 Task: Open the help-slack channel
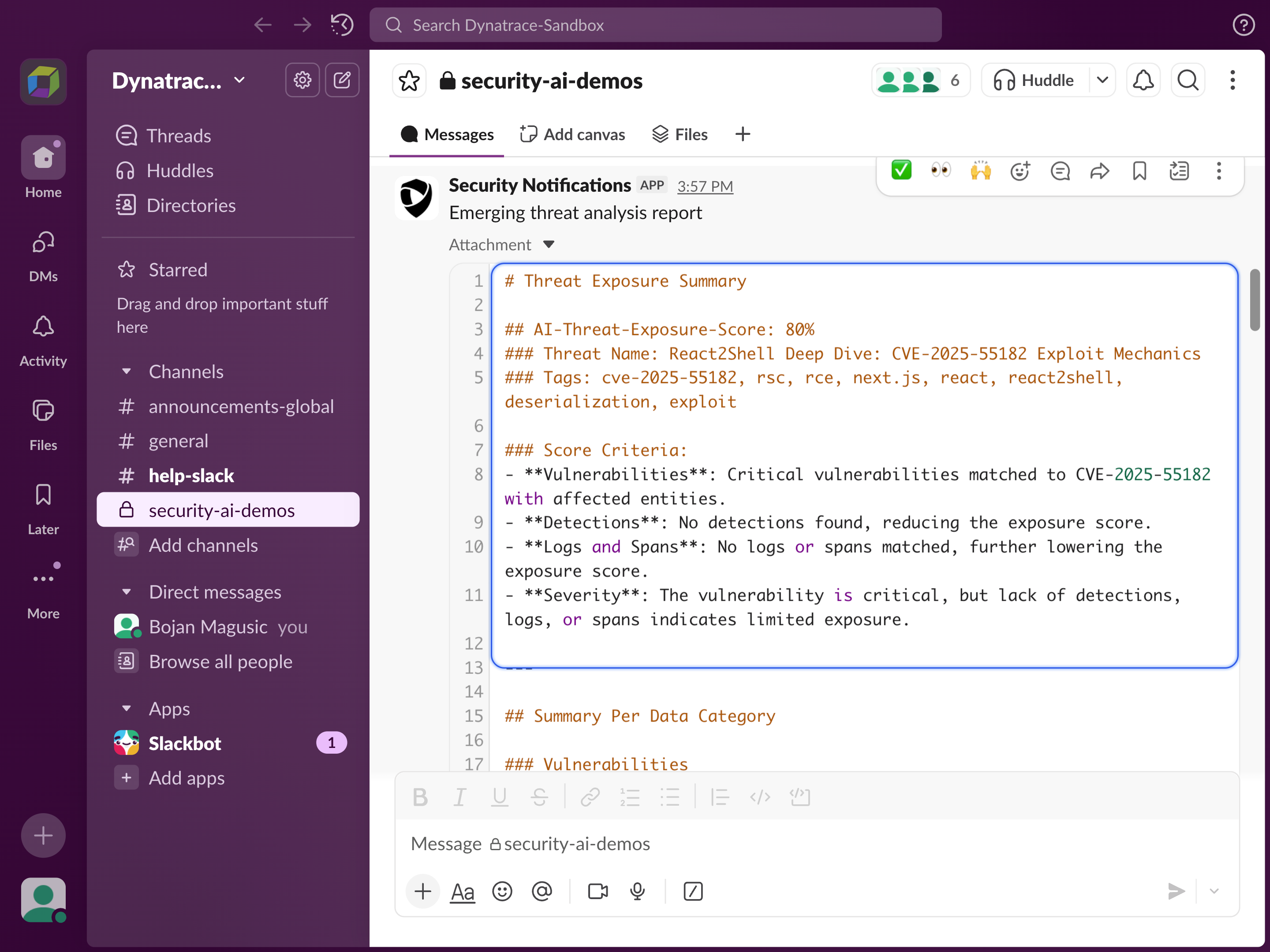click(x=191, y=476)
